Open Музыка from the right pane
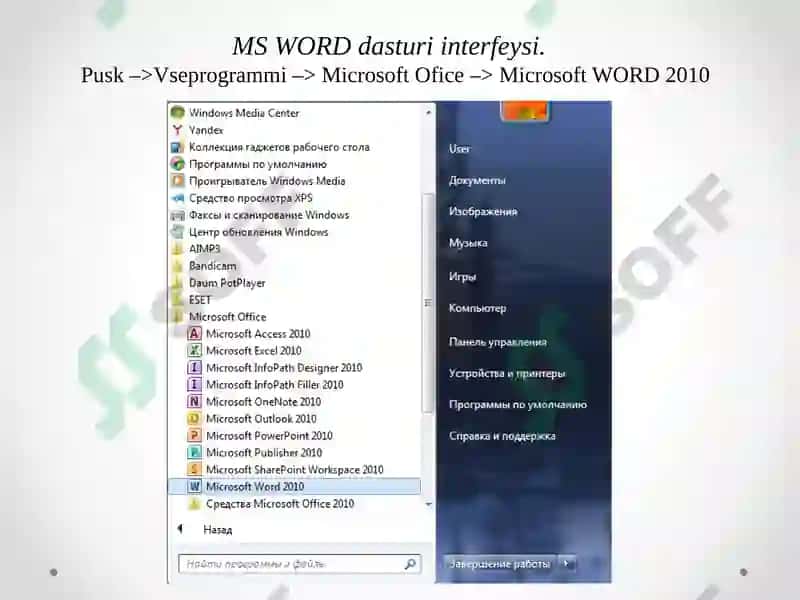Screen dimensions: 800x600 [468, 243]
